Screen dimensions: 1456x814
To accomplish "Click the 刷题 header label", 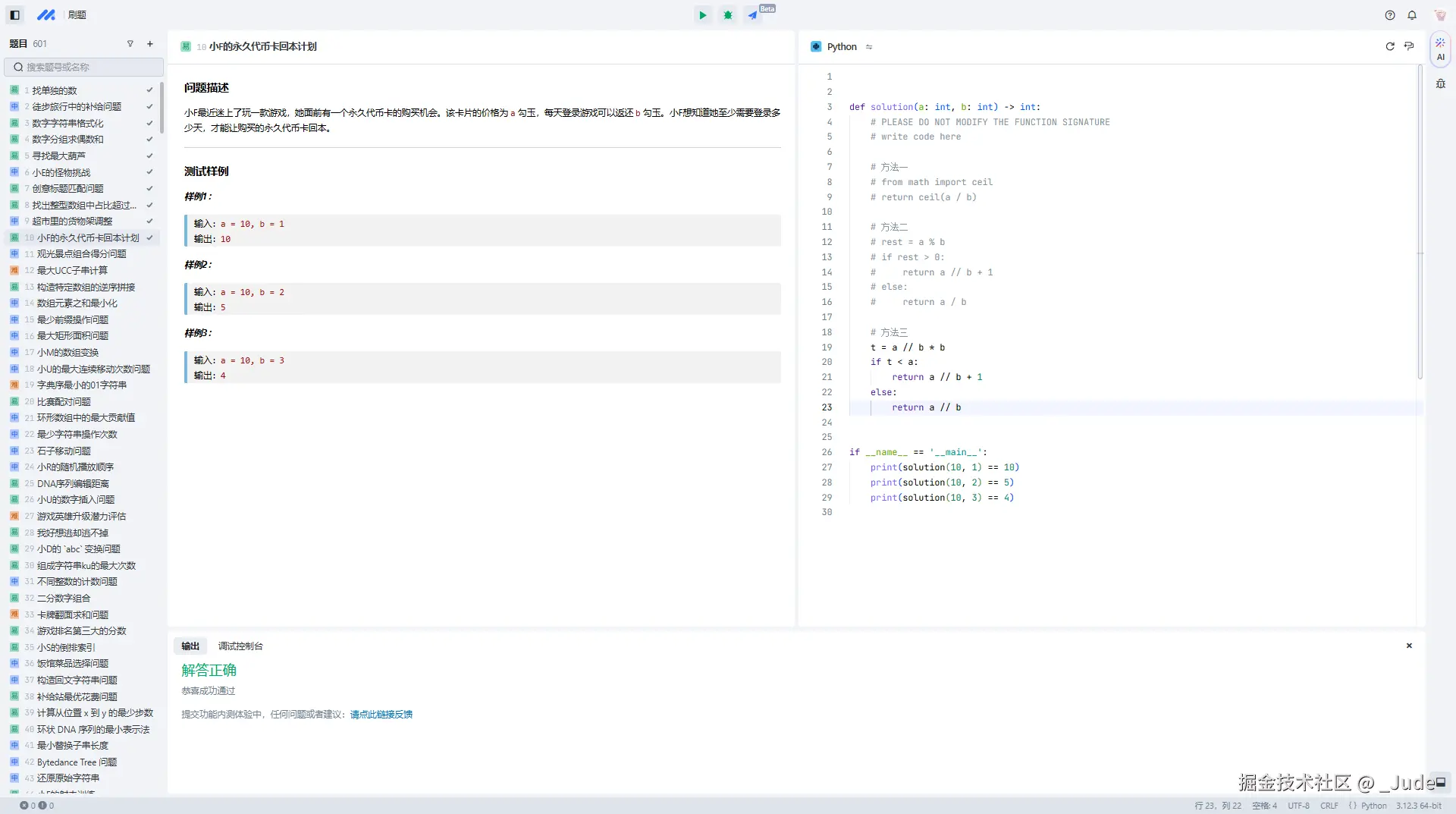I will point(77,14).
